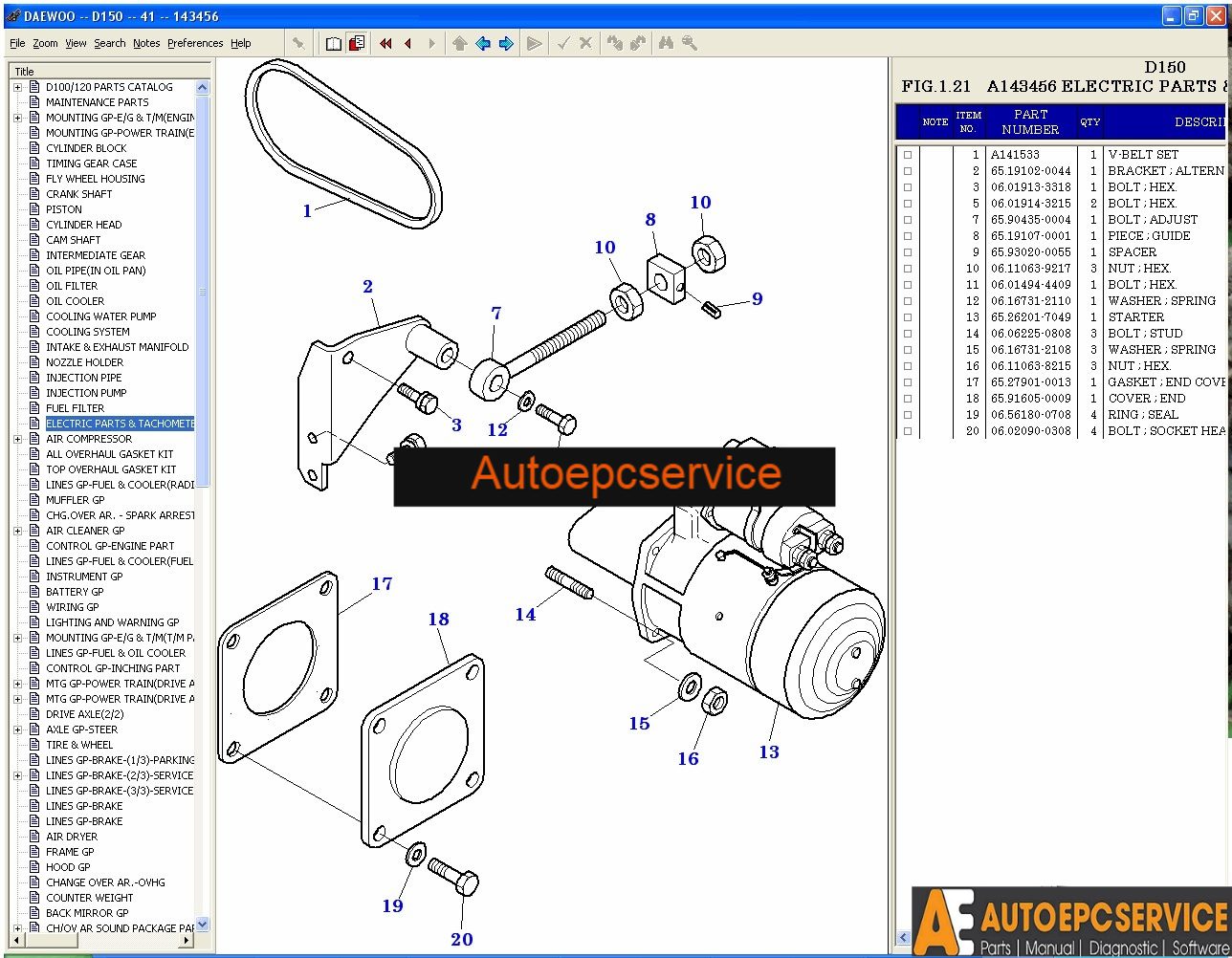Click the tree panel horizontal scroll right arrow
The image size is (1232, 958).
[x=187, y=941]
